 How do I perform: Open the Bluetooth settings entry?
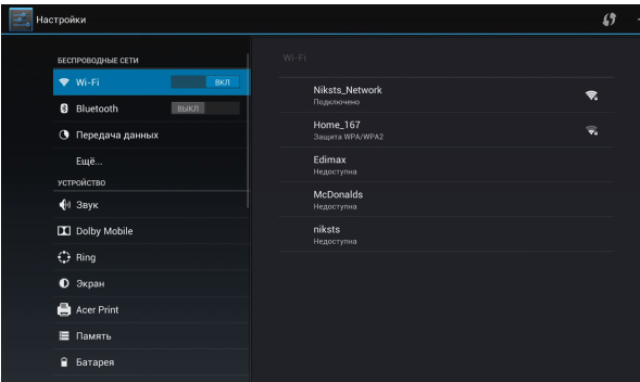[x=151, y=109]
